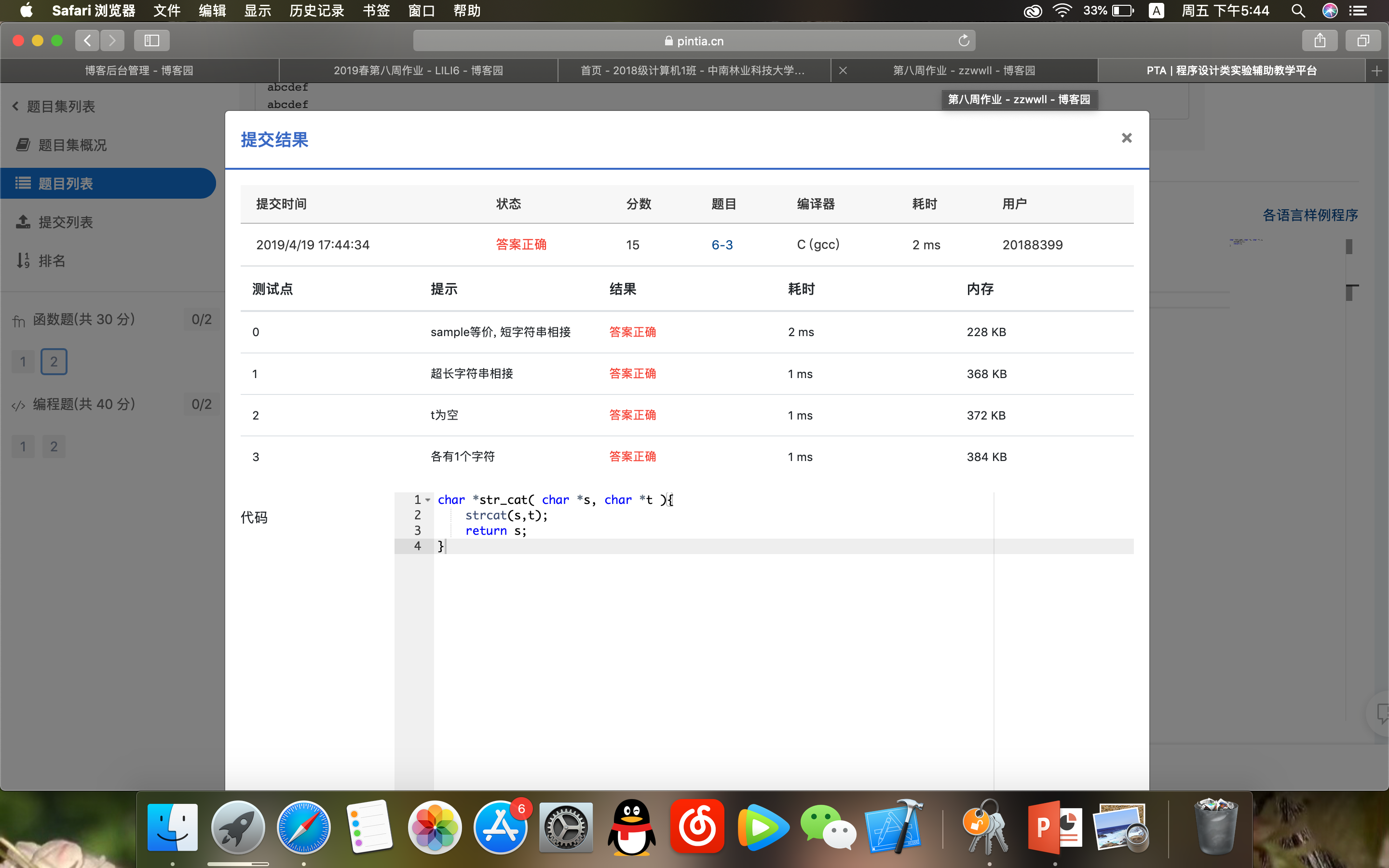1389x868 pixels.
Task: Open the Apple menu
Action: point(26,10)
